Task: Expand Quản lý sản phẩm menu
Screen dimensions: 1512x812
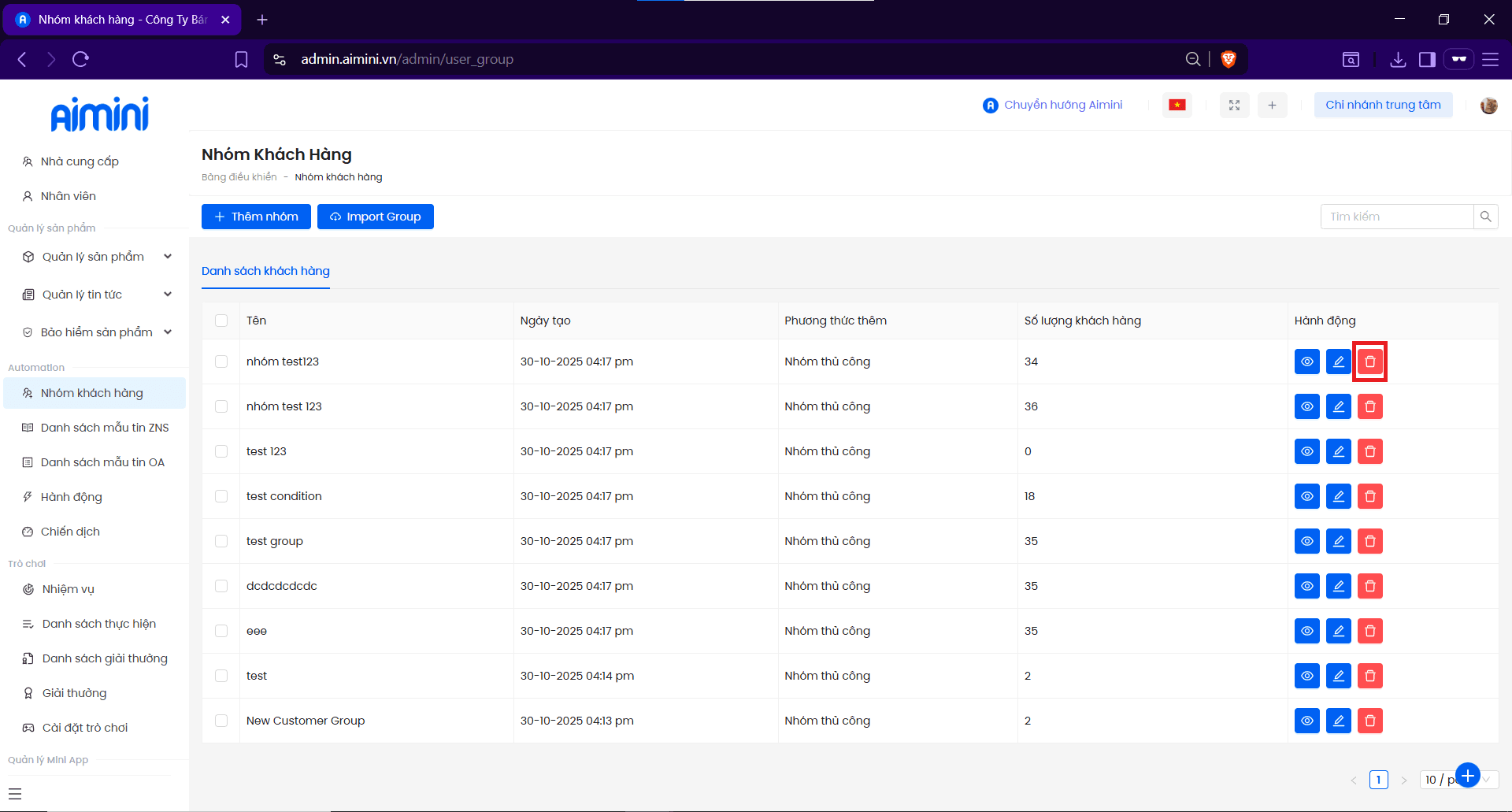Action: coord(94,257)
